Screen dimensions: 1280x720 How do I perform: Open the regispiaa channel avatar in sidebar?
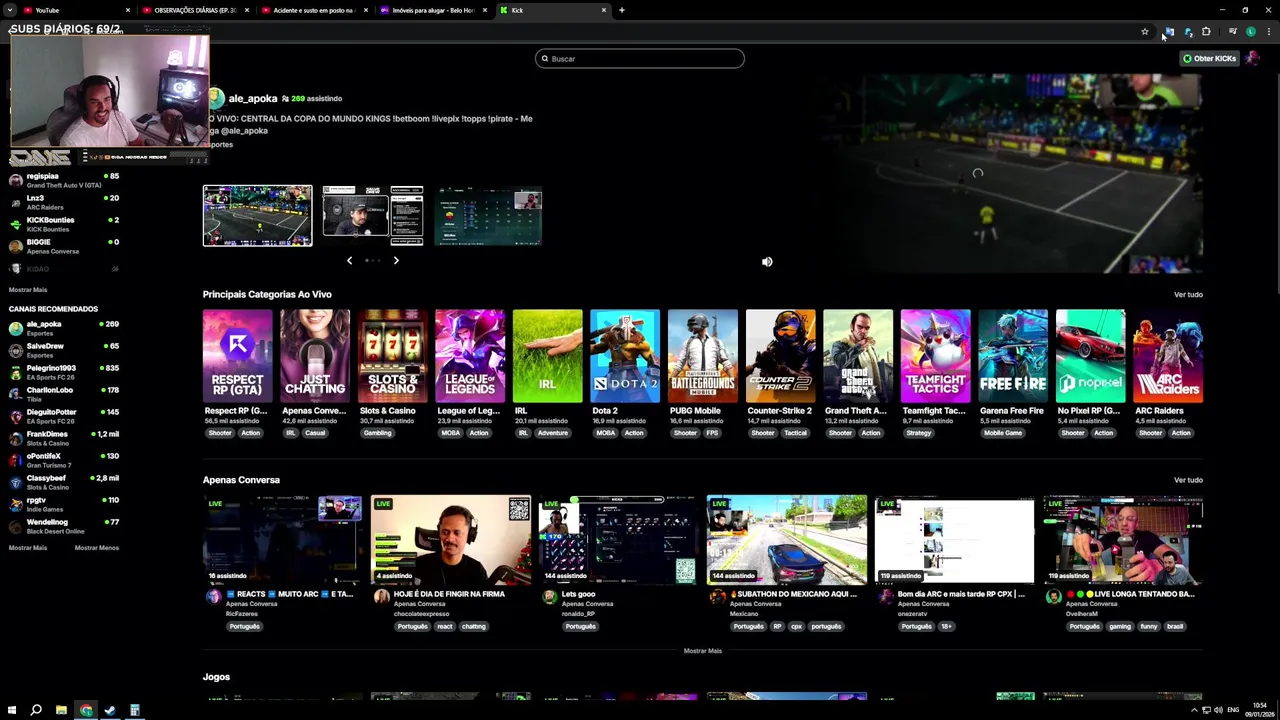15,181
